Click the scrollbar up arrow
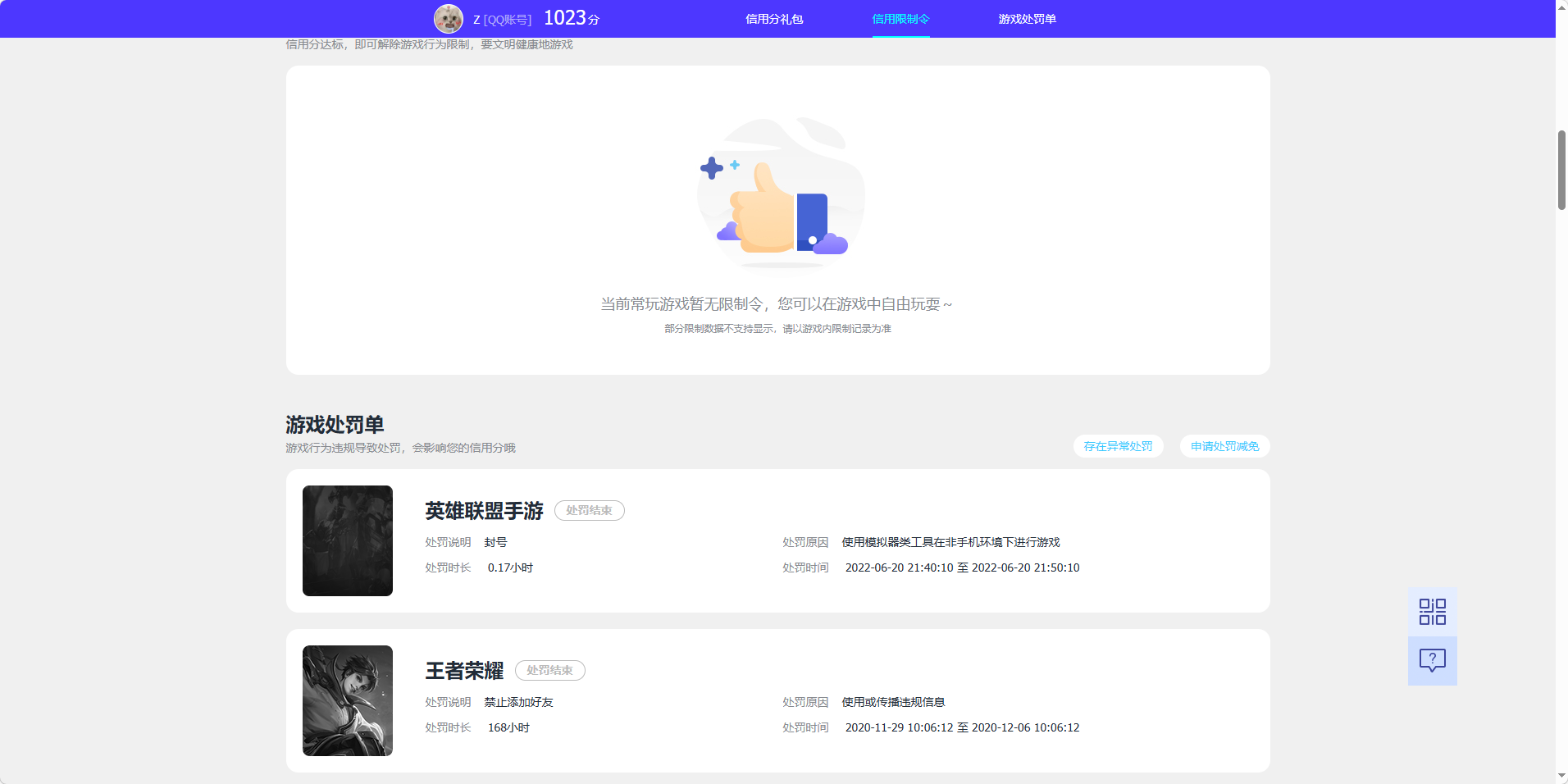 pyautogui.click(x=1561, y=7)
